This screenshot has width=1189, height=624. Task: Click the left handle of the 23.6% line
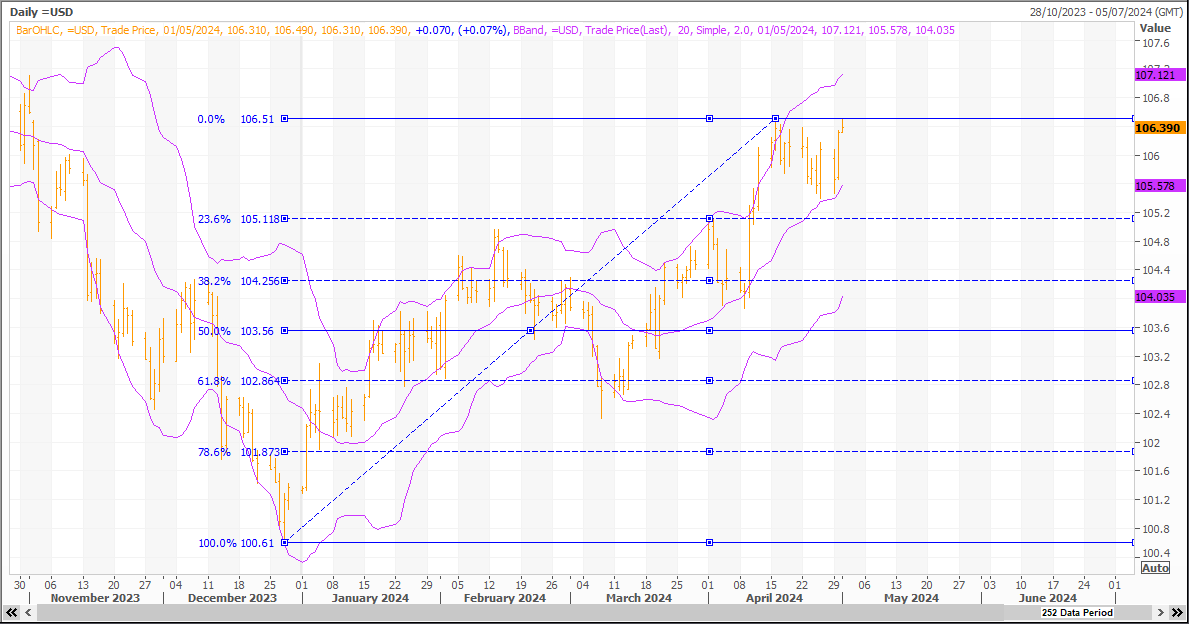[x=284, y=219]
